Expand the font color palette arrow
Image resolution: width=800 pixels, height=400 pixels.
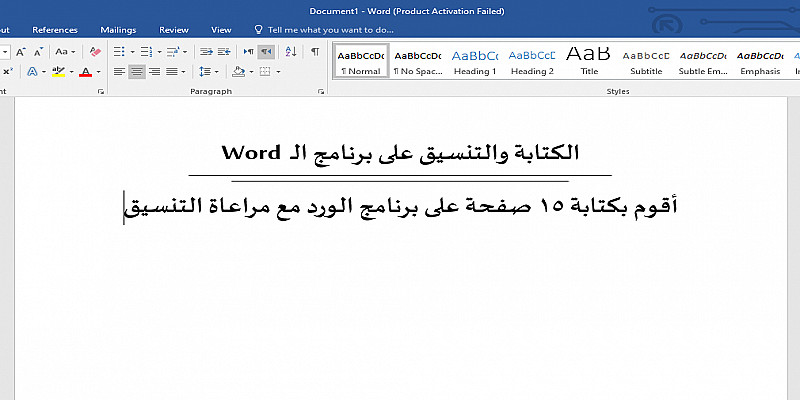pos(98,72)
